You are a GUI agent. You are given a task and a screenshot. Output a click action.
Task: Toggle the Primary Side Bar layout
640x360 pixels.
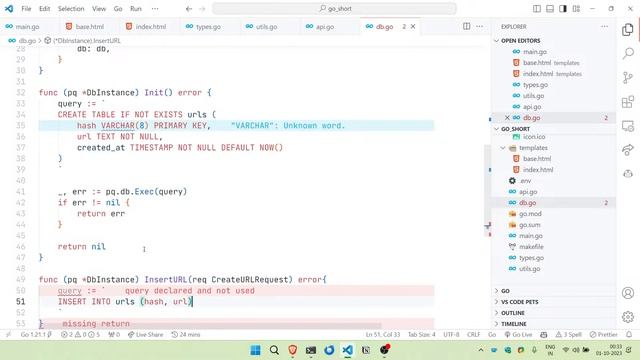(537, 9)
